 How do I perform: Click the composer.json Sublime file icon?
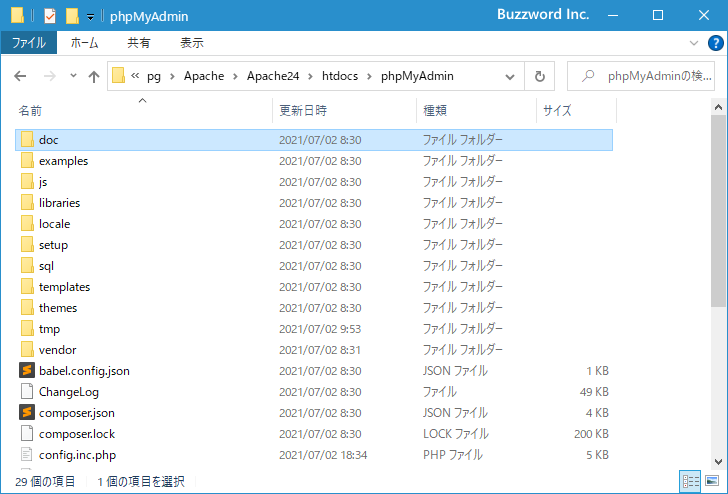(27, 412)
